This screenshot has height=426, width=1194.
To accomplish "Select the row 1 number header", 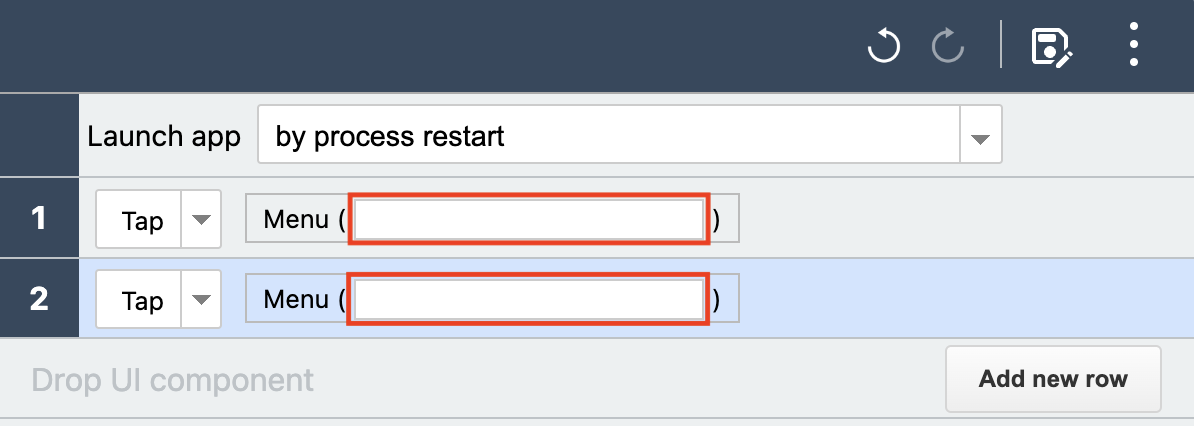I will point(39,218).
